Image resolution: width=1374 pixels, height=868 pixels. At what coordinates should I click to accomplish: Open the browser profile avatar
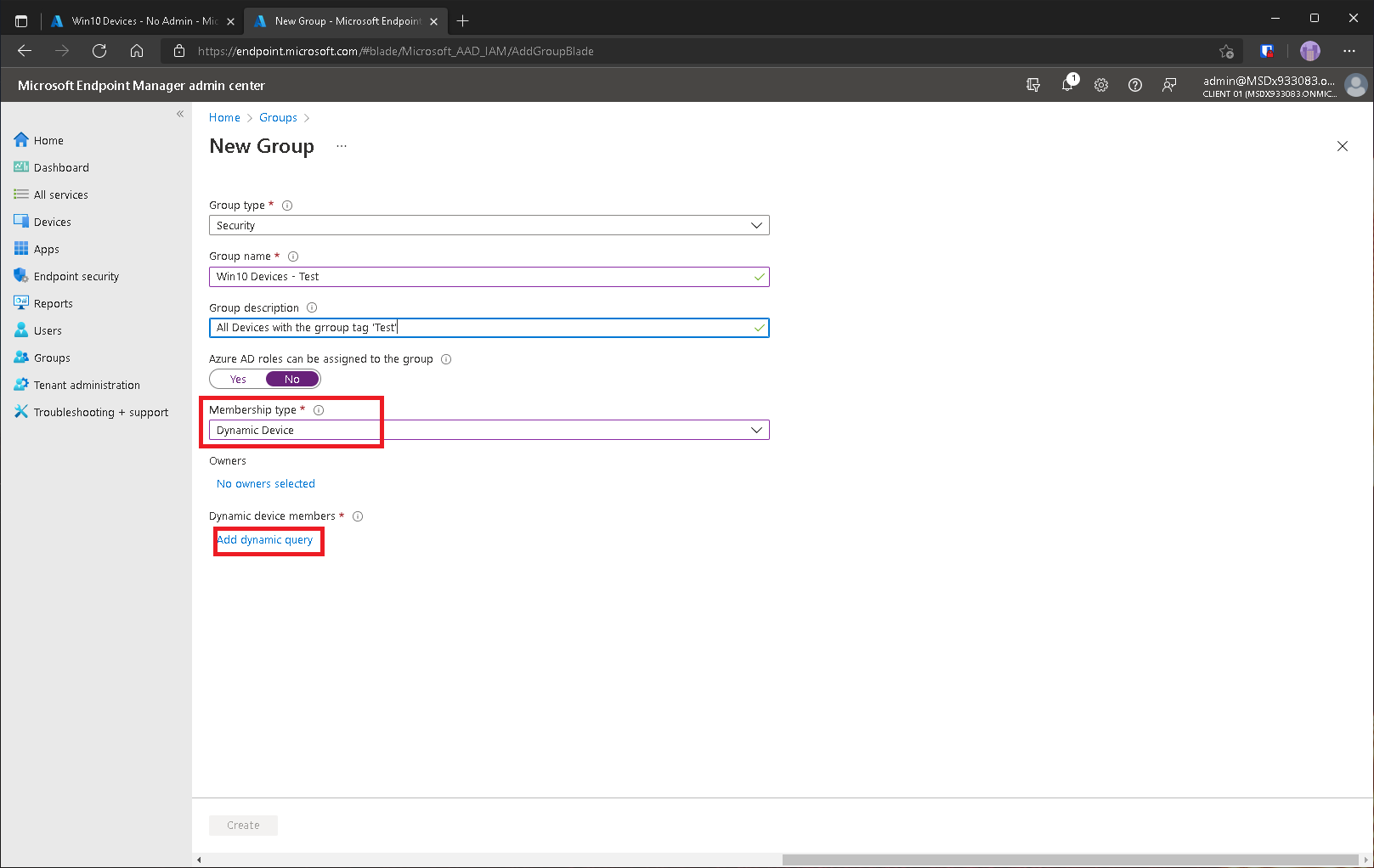point(1310,51)
